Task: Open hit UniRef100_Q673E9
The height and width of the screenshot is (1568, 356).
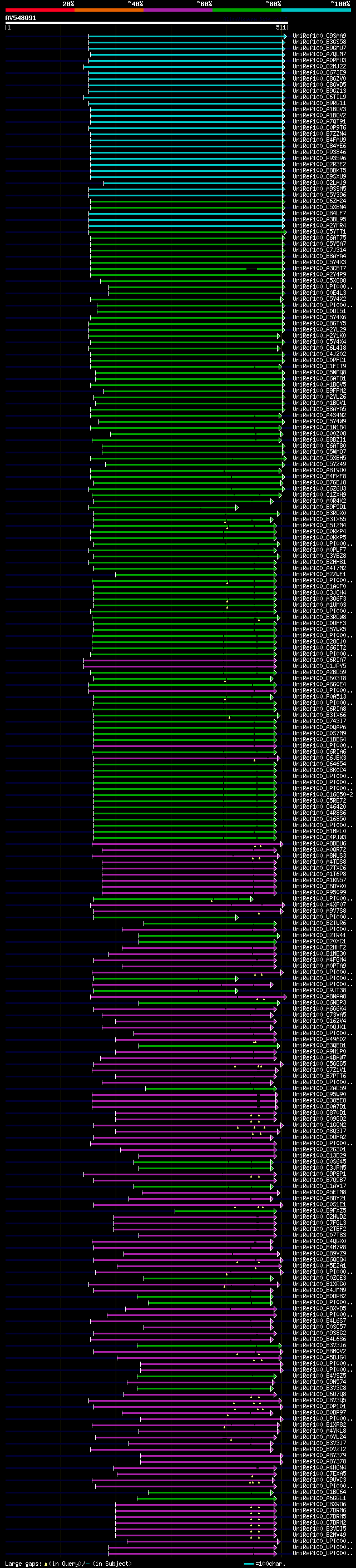Action: (x=319, y=72)
